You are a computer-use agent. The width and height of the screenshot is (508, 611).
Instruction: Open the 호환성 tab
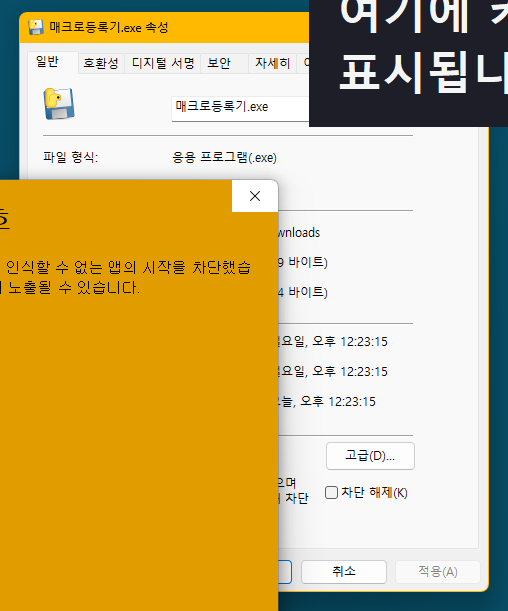click(101, 63)
